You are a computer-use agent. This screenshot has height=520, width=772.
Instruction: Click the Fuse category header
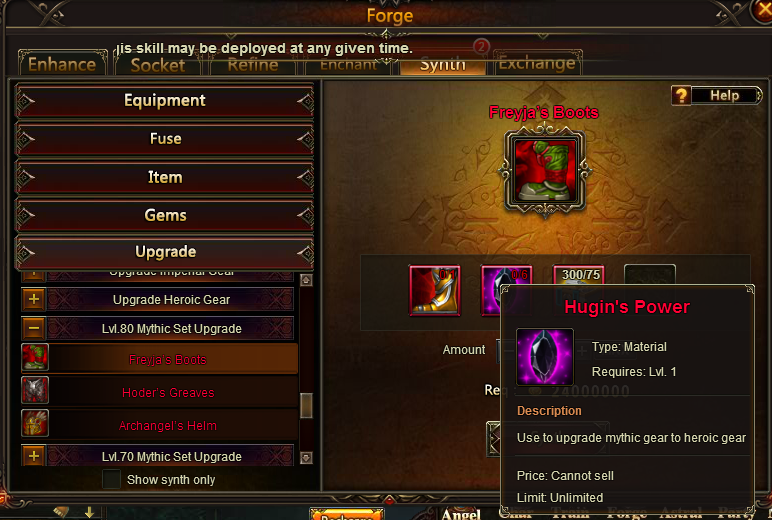[x=164, y=139]
